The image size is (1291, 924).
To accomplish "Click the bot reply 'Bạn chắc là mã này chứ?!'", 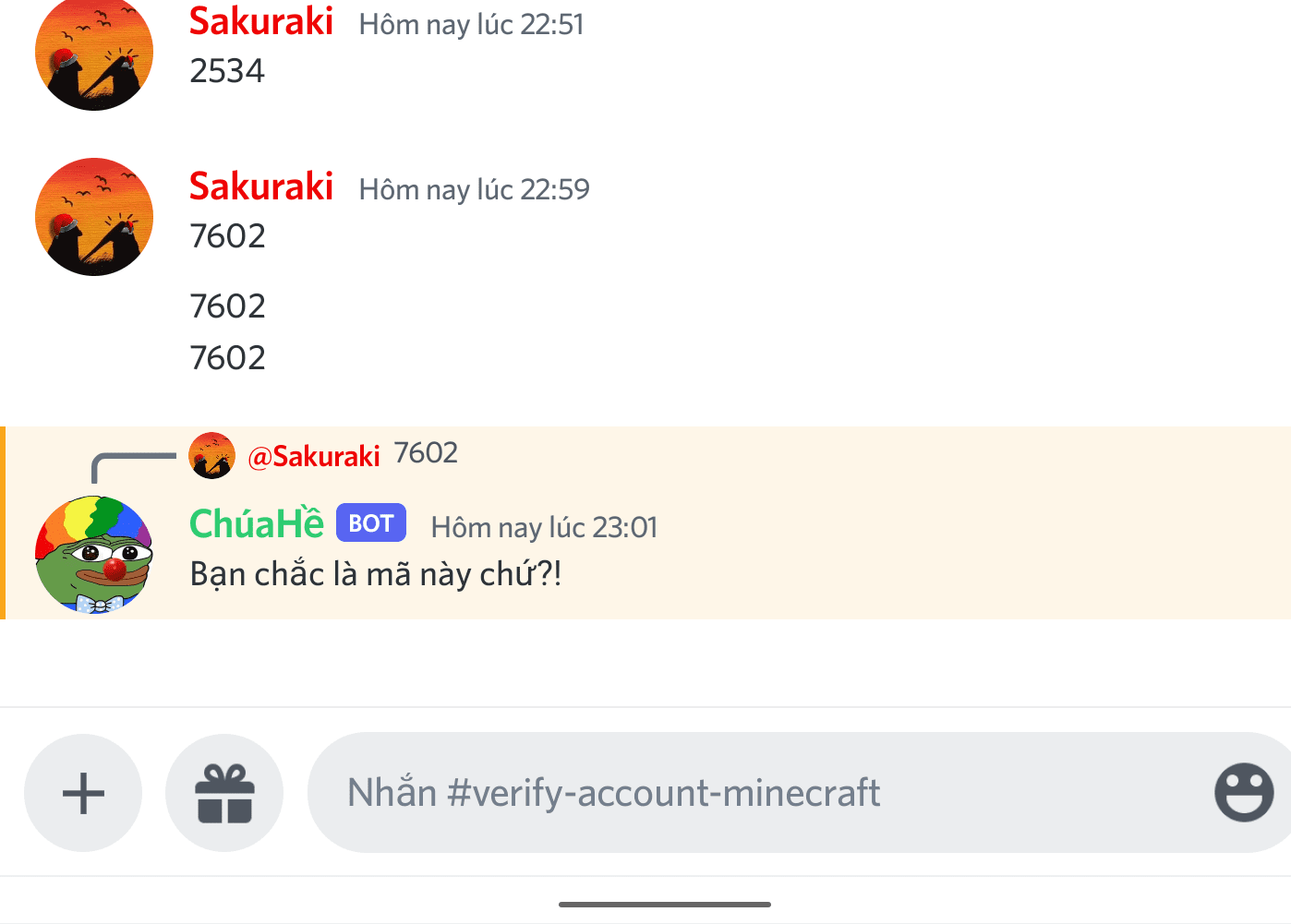I will coord(376,573).
